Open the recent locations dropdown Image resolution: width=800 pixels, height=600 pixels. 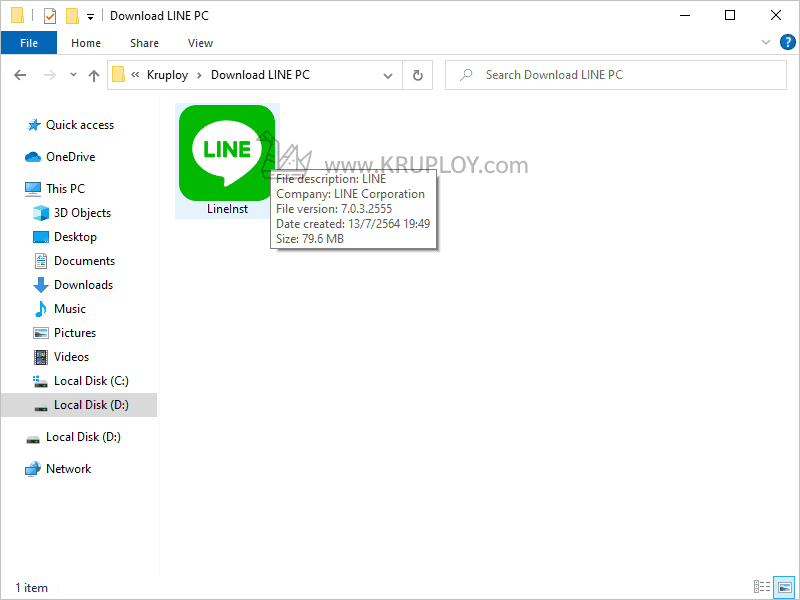coord(73,74)
